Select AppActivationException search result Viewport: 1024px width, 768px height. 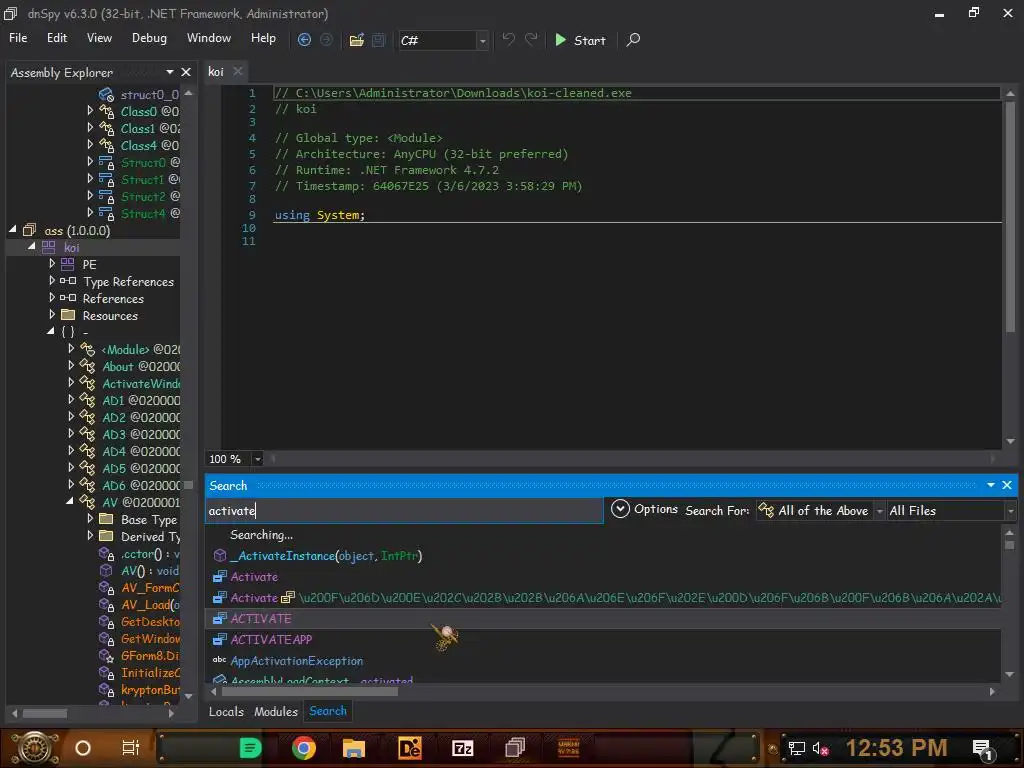tap(296, 661)
